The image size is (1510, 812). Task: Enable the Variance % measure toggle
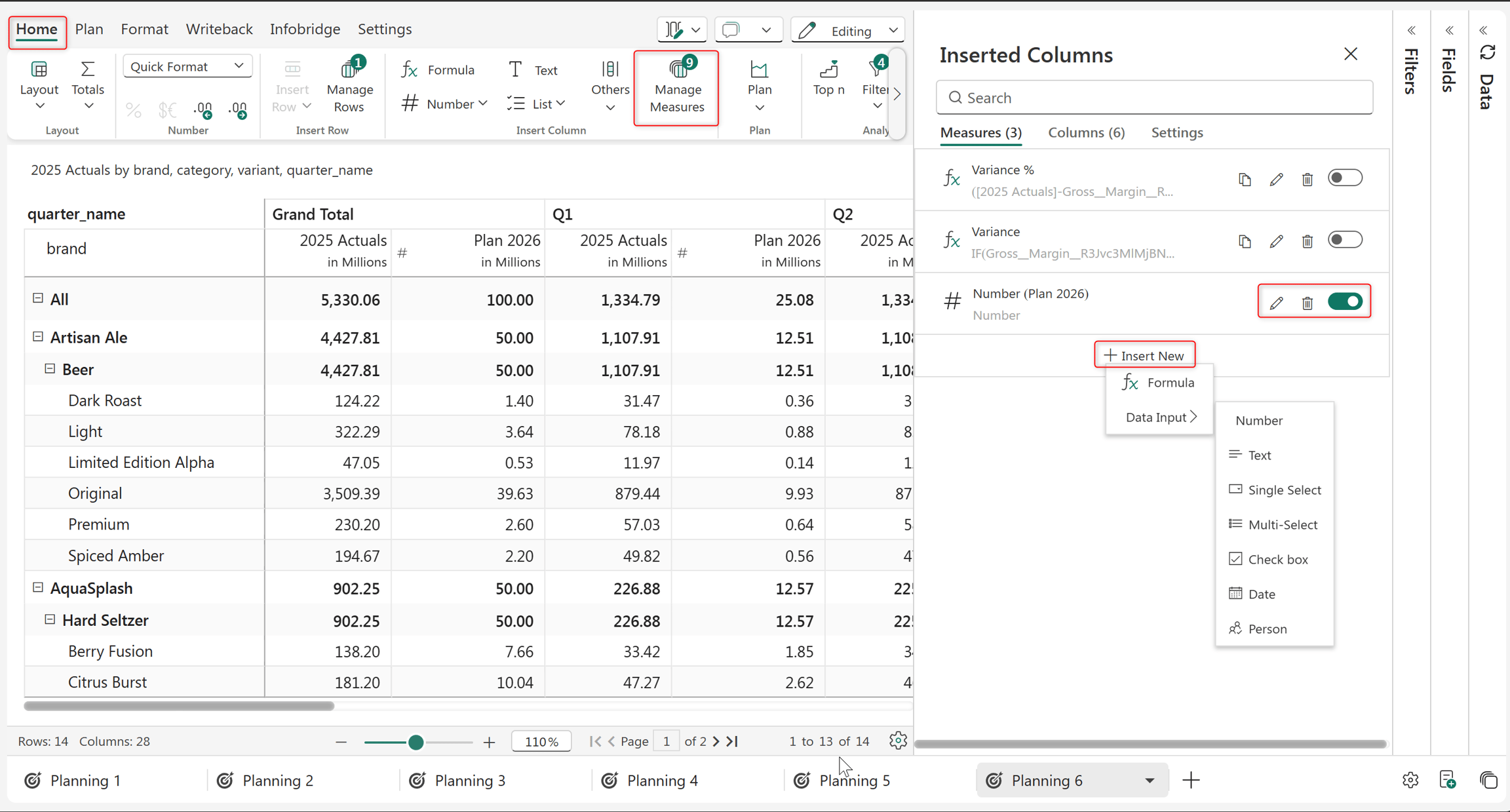1345,178
